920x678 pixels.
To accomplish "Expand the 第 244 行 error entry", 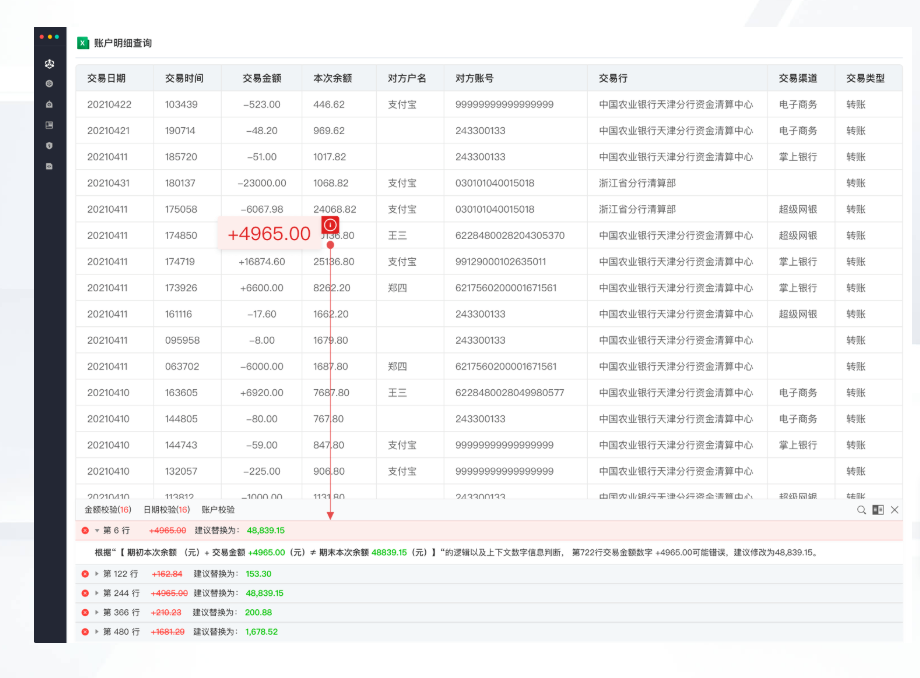I will coord(97,593).
